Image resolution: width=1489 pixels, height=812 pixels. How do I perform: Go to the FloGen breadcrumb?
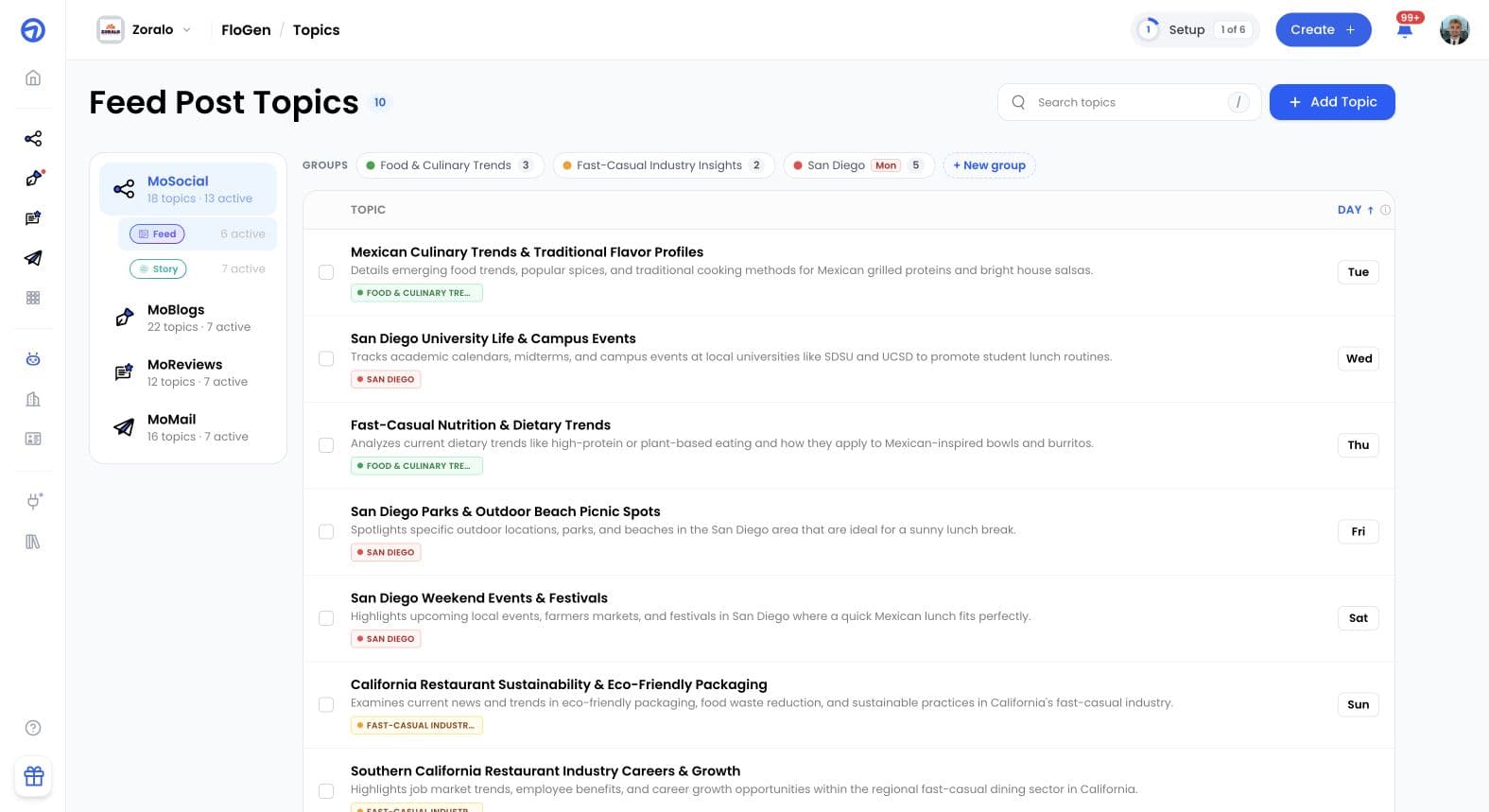click(x=246, y=29)
